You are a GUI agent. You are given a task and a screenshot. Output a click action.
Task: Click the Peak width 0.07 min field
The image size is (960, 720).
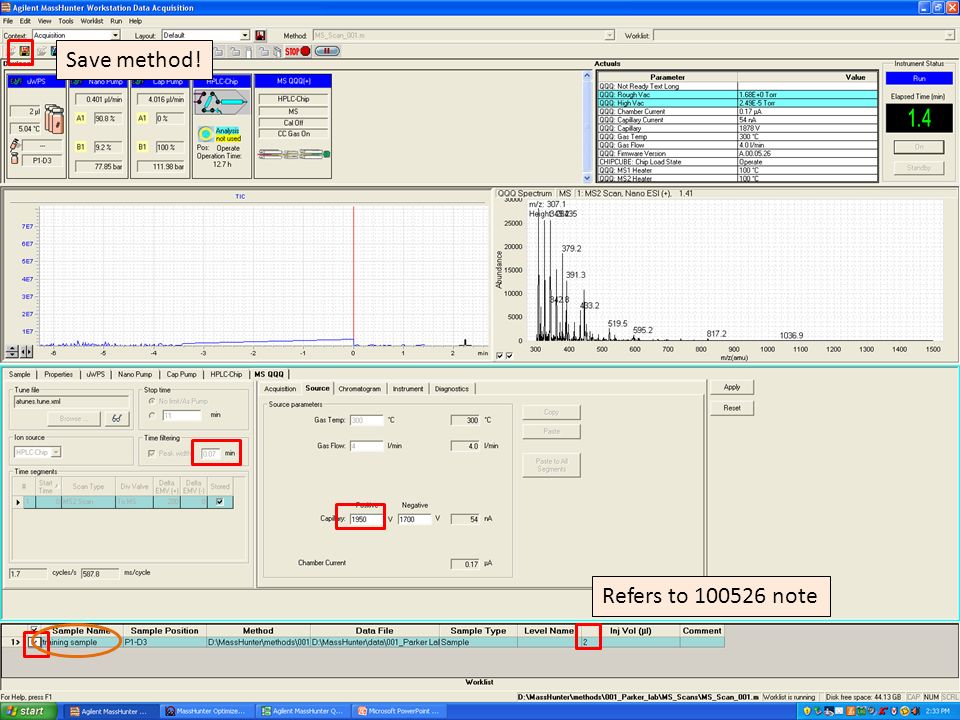pos(210,453)
